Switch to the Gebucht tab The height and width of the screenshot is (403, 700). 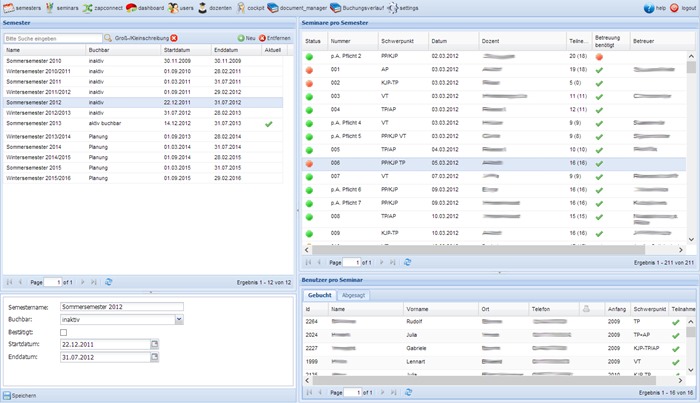tap(320, 295)
